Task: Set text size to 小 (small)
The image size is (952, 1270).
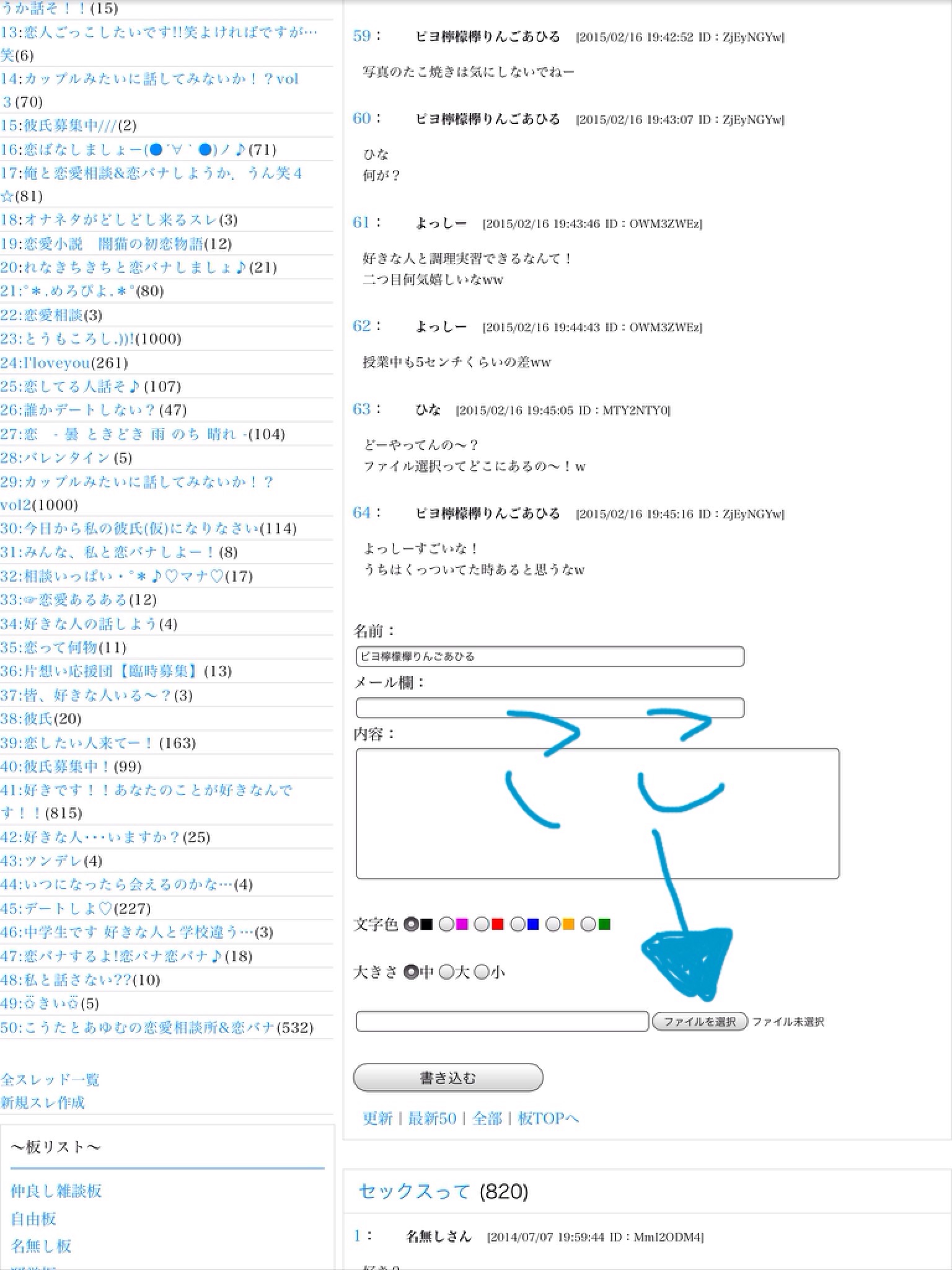Action: coord(482,972)
